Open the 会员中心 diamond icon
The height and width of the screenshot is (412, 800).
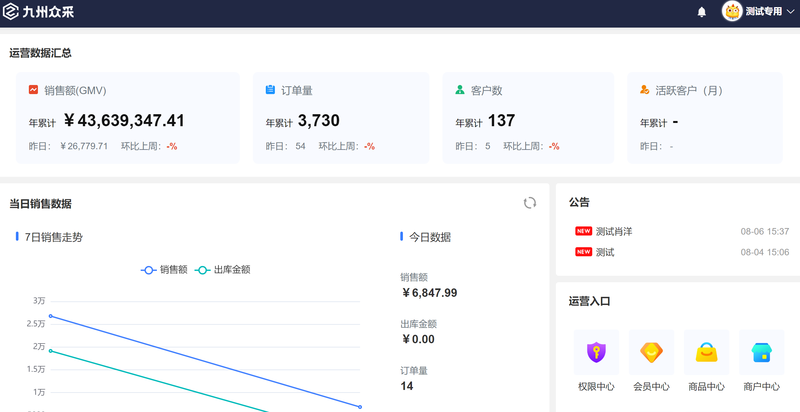[x=651, y=352]
